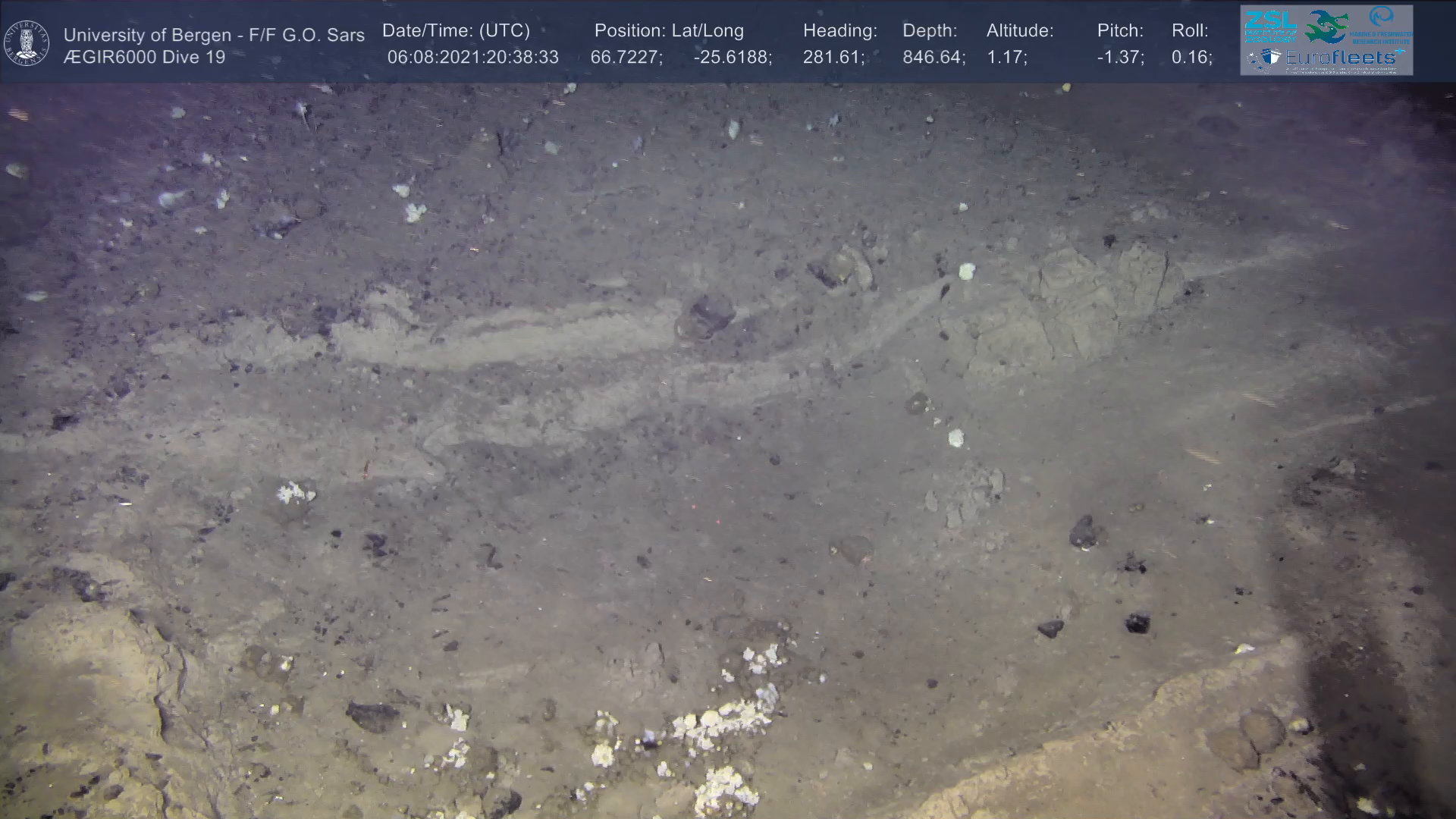Click the 'Heading:' header label
The image size is (1456, 819).
click(x=840, y=31)
